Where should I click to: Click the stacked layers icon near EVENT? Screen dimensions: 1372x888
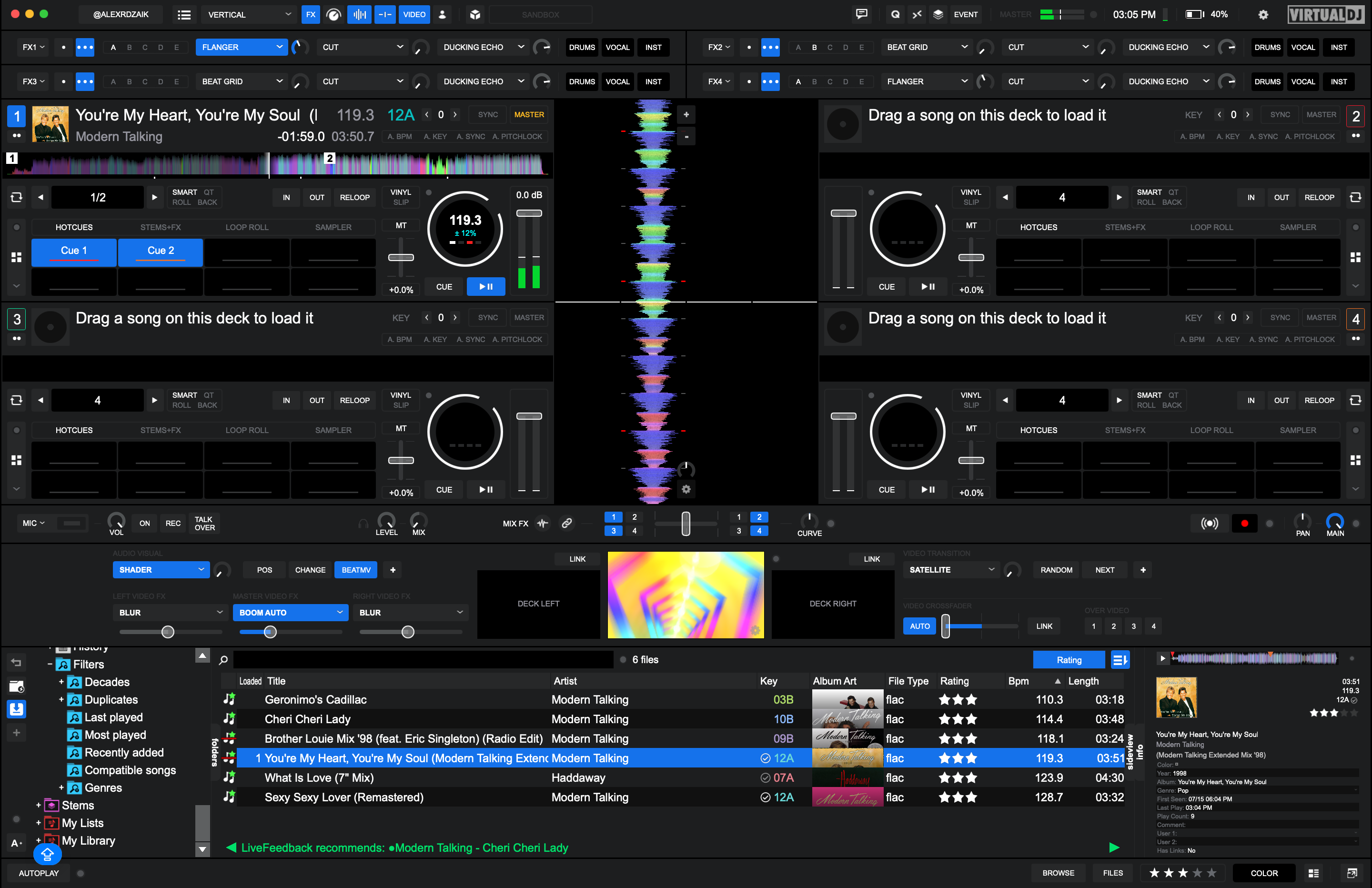938,14
